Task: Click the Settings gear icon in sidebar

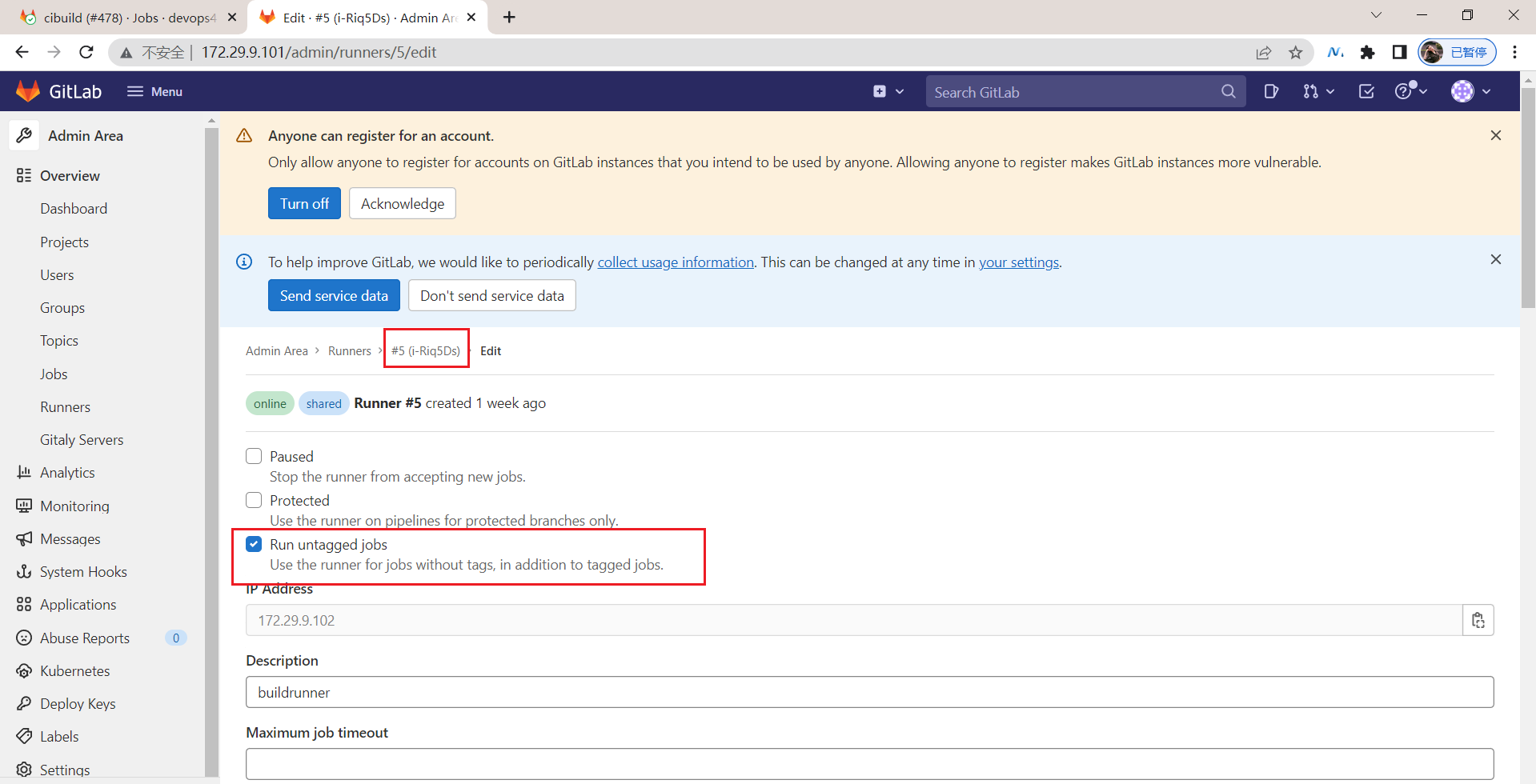Action: pos(24,770)
